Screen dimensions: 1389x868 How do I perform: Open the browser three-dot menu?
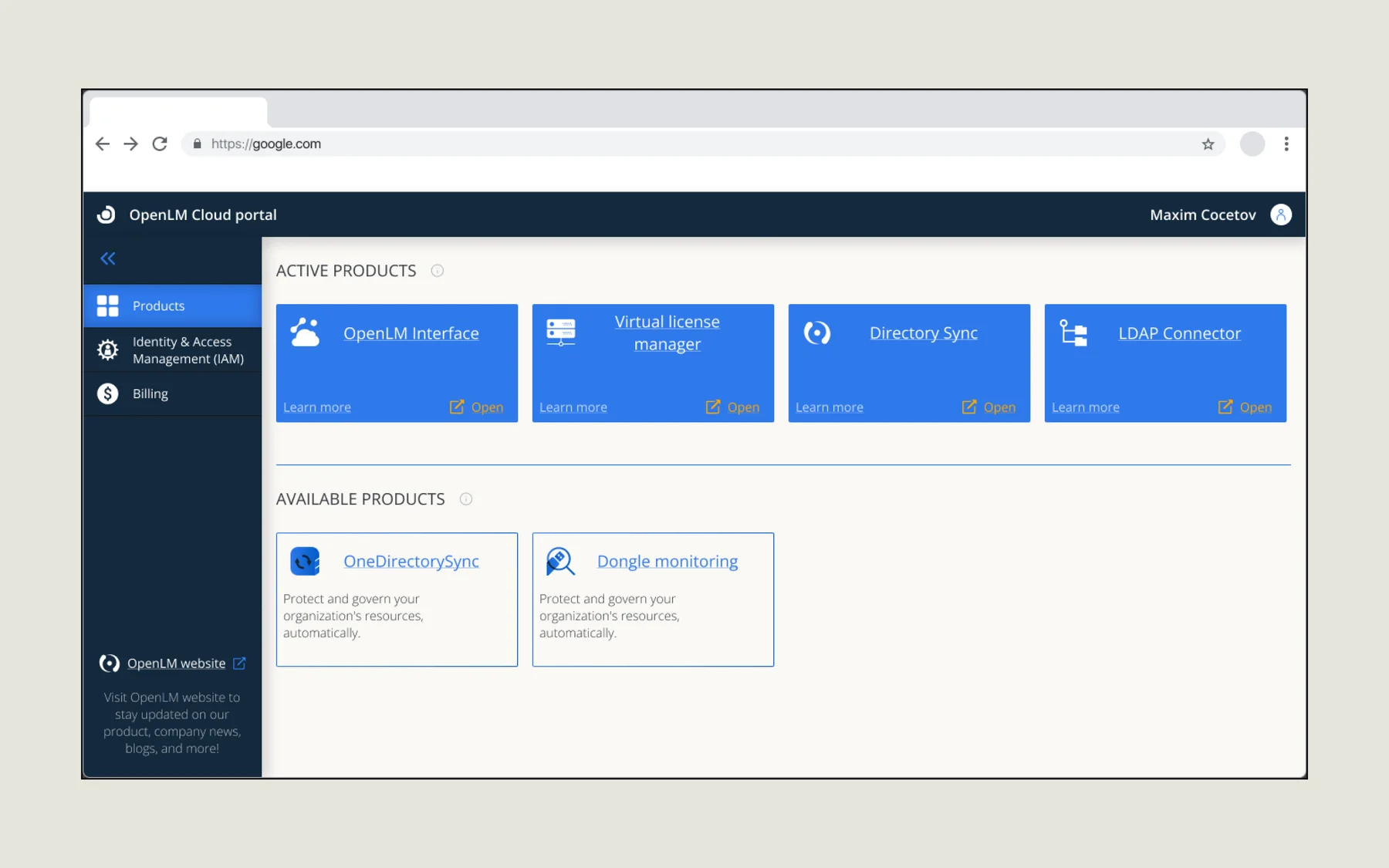point(1286,144)
